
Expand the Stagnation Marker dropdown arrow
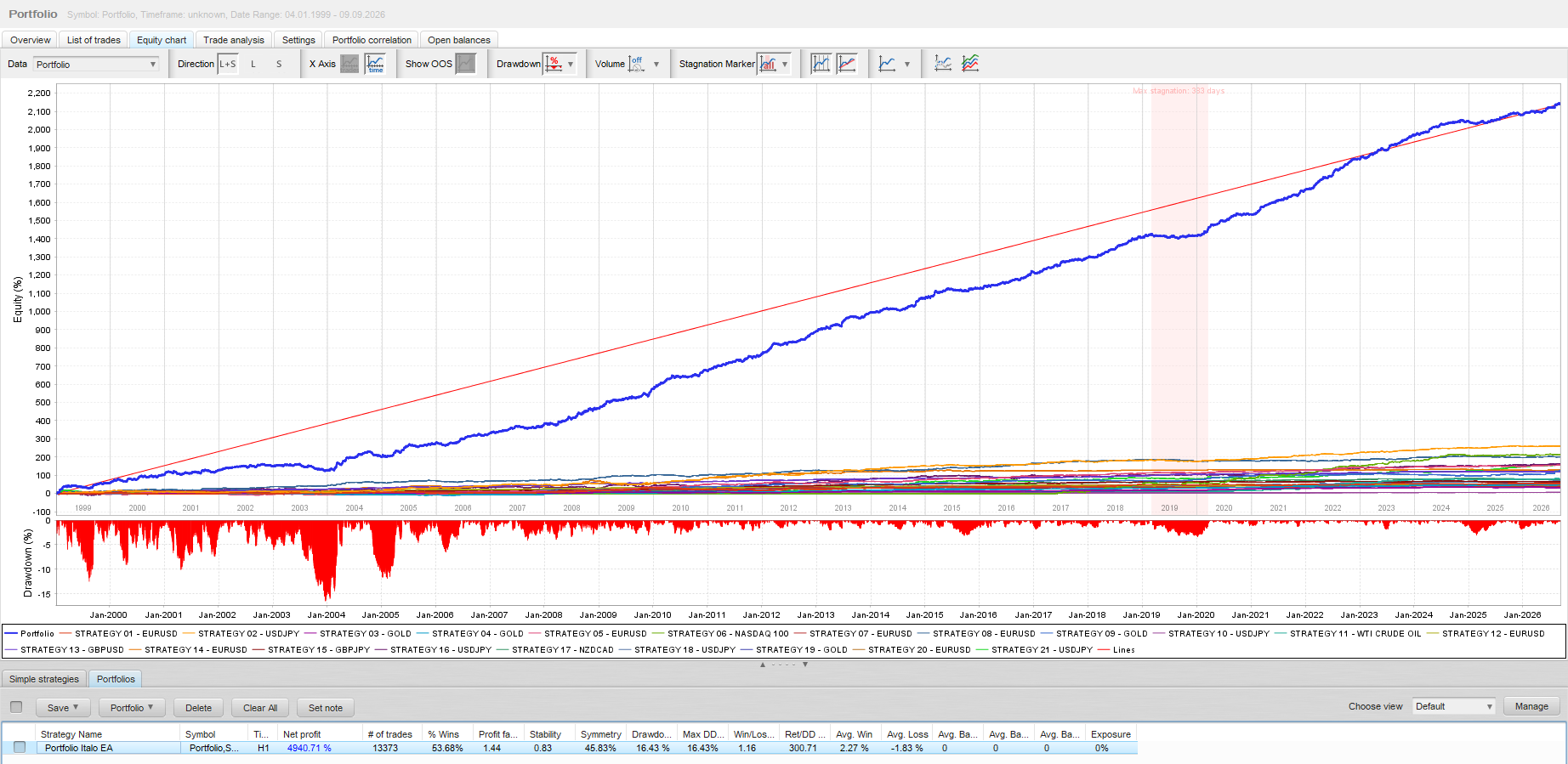(x=785, y=64)
